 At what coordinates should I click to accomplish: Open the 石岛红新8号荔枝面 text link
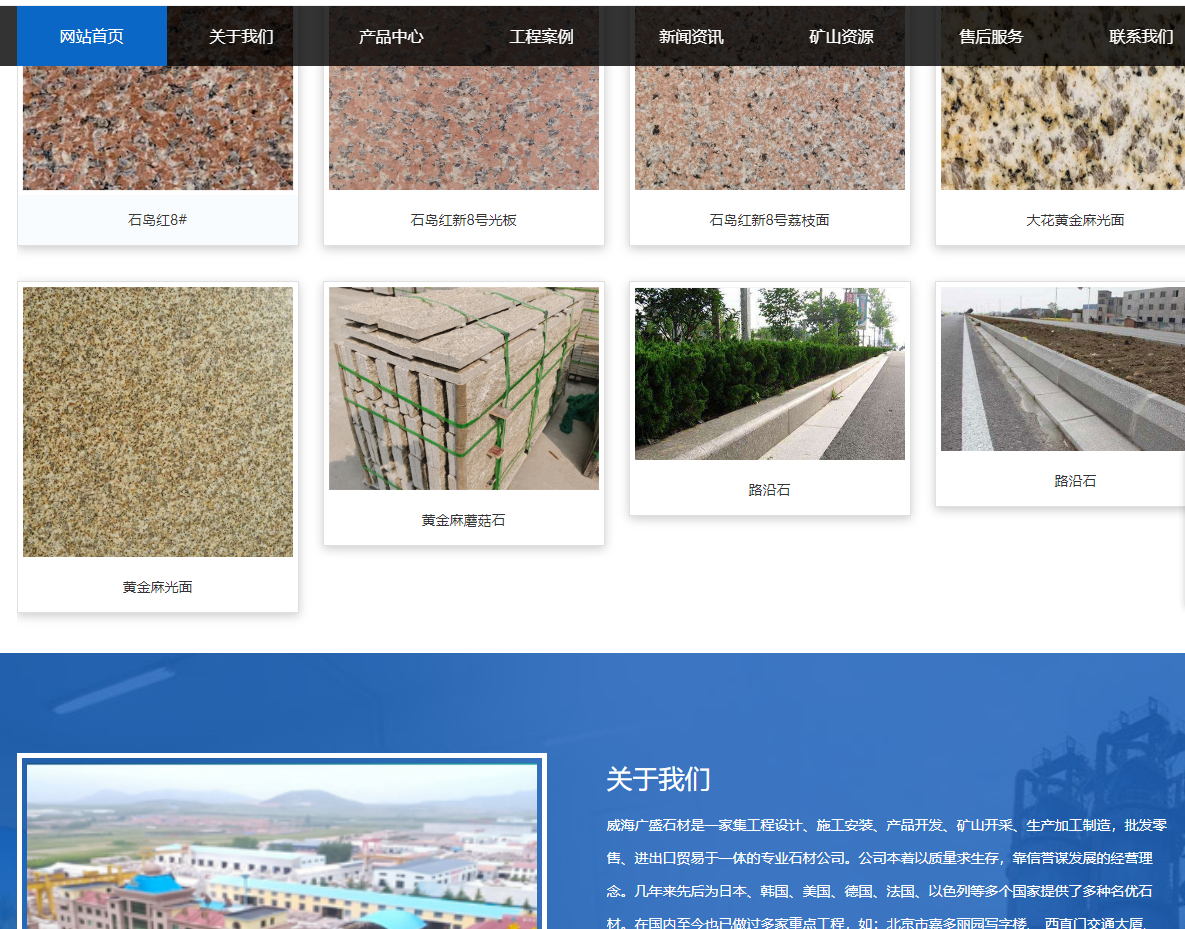[770, 220]
